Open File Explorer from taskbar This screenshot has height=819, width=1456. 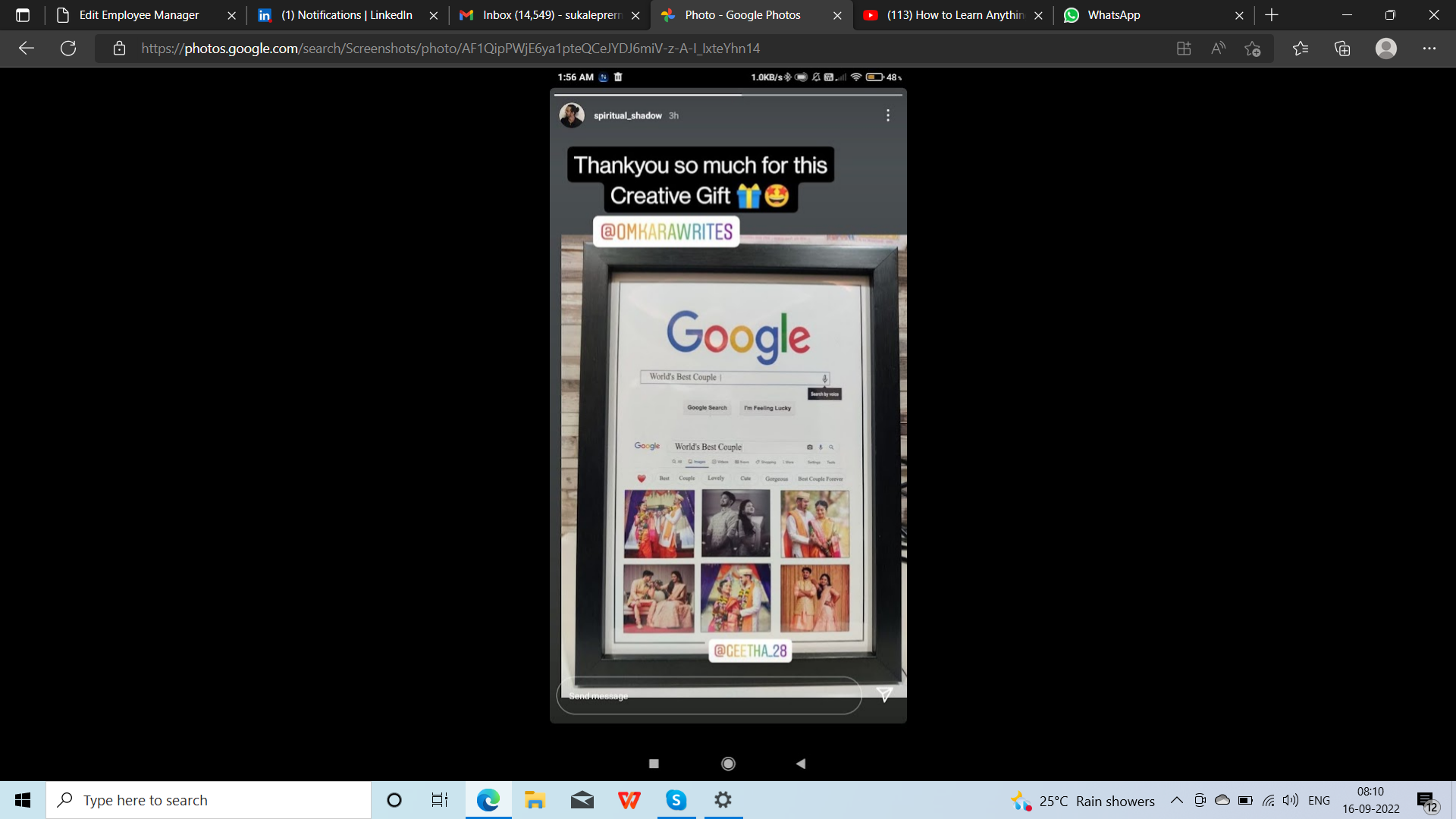[x=535, y=800]
